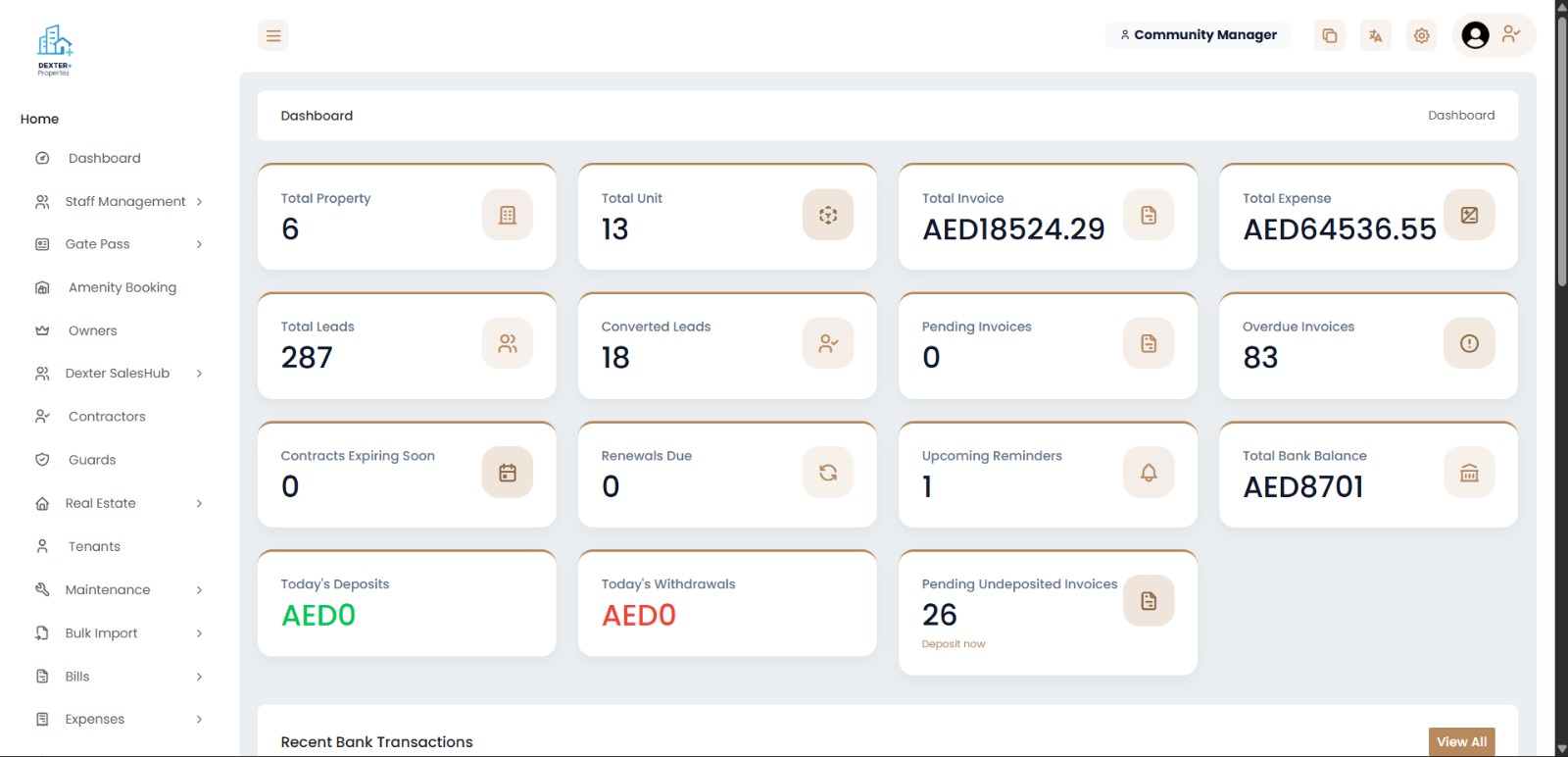Image resolution: width=1568 pixels, height=757 pixels.
Task: Click the Total Leads value 287
Action: pyautogui.click(x=307, y=358)
